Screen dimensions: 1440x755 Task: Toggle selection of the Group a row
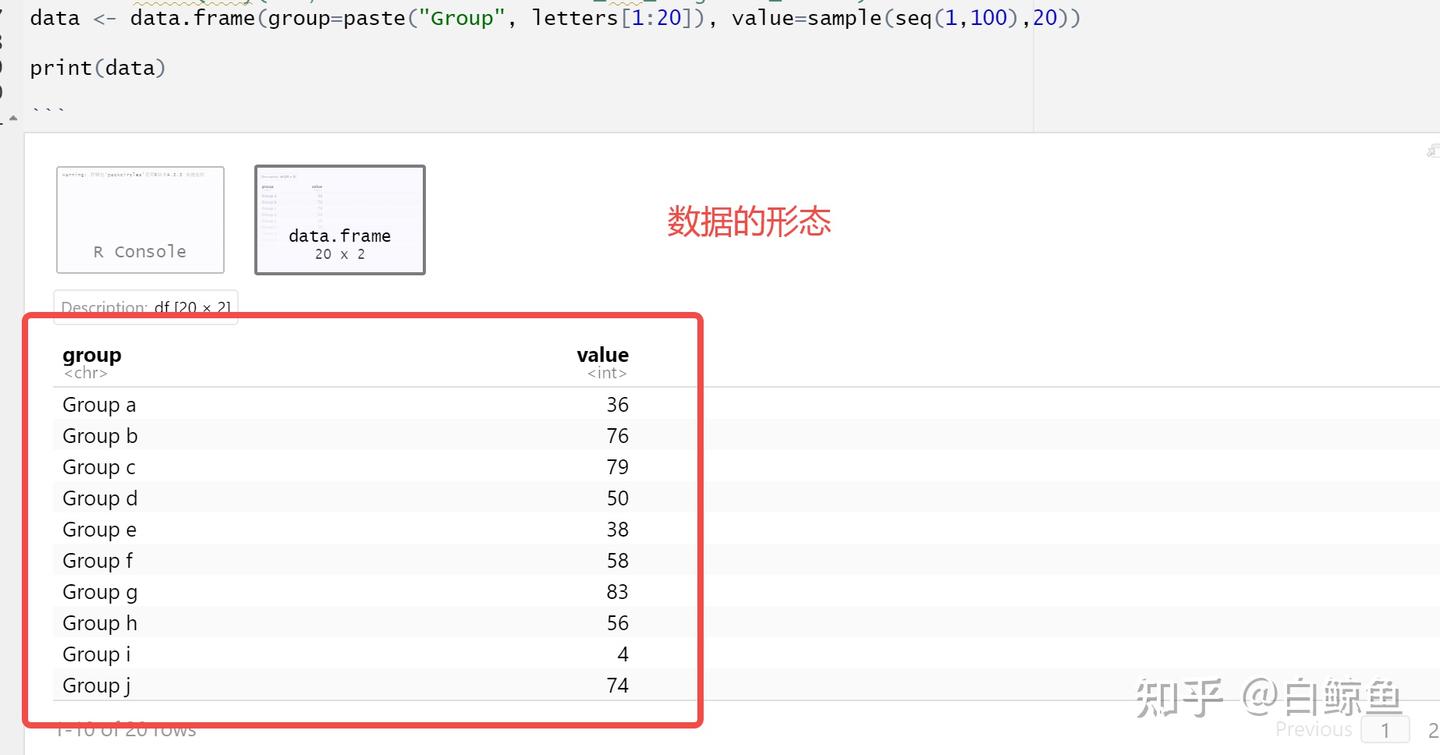(98, 404)
